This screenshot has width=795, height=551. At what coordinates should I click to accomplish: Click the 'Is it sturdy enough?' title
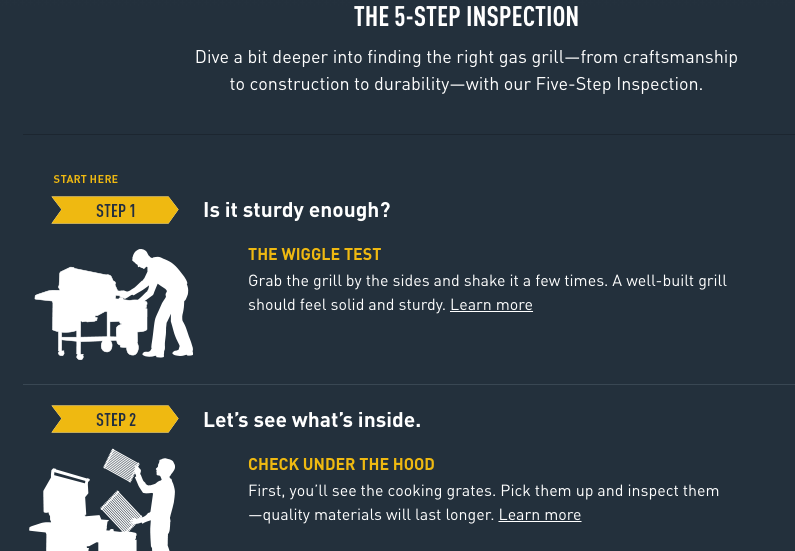tap(297, 210)
